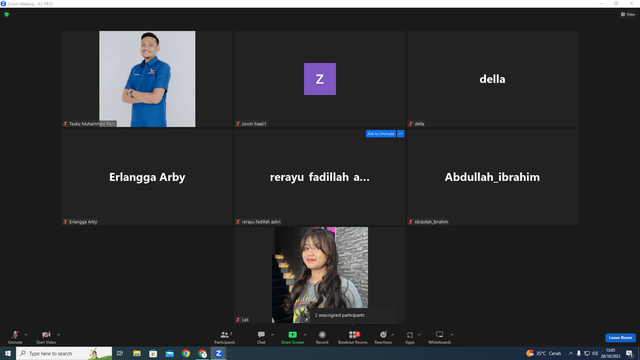Open network settings from the tray

587,353
